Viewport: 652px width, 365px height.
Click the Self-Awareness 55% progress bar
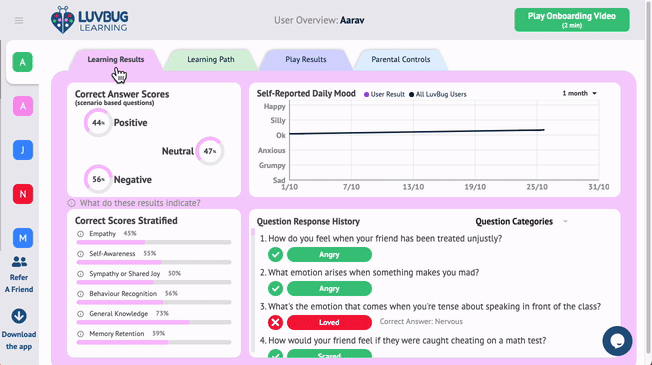click(x=154, y=262)
